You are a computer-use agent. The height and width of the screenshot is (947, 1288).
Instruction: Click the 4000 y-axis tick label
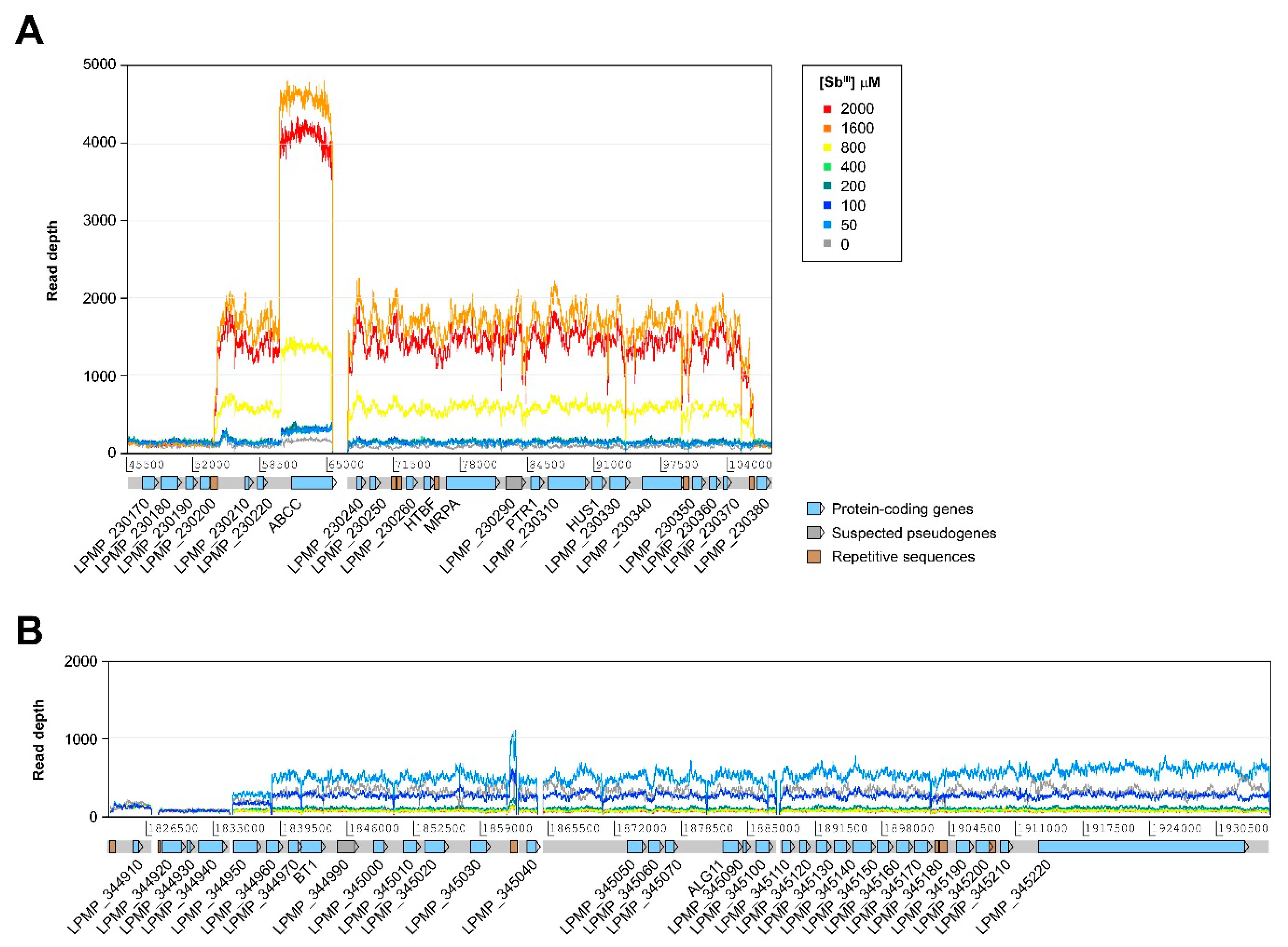point(100,142)
